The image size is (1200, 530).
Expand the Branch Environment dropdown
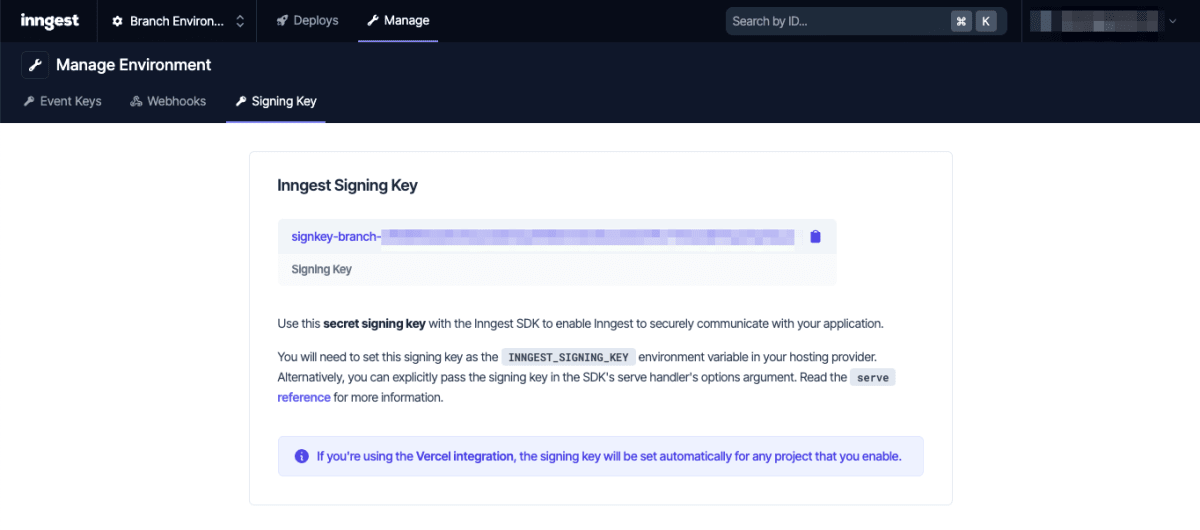[178, 21]
